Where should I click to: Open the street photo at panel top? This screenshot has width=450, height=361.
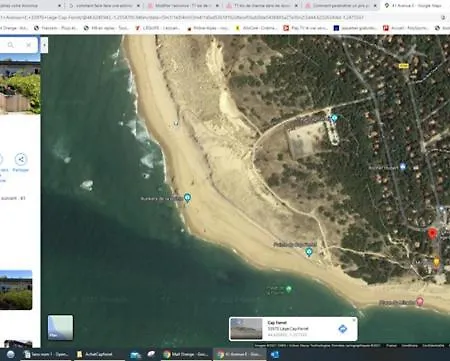tap(20, 83)
